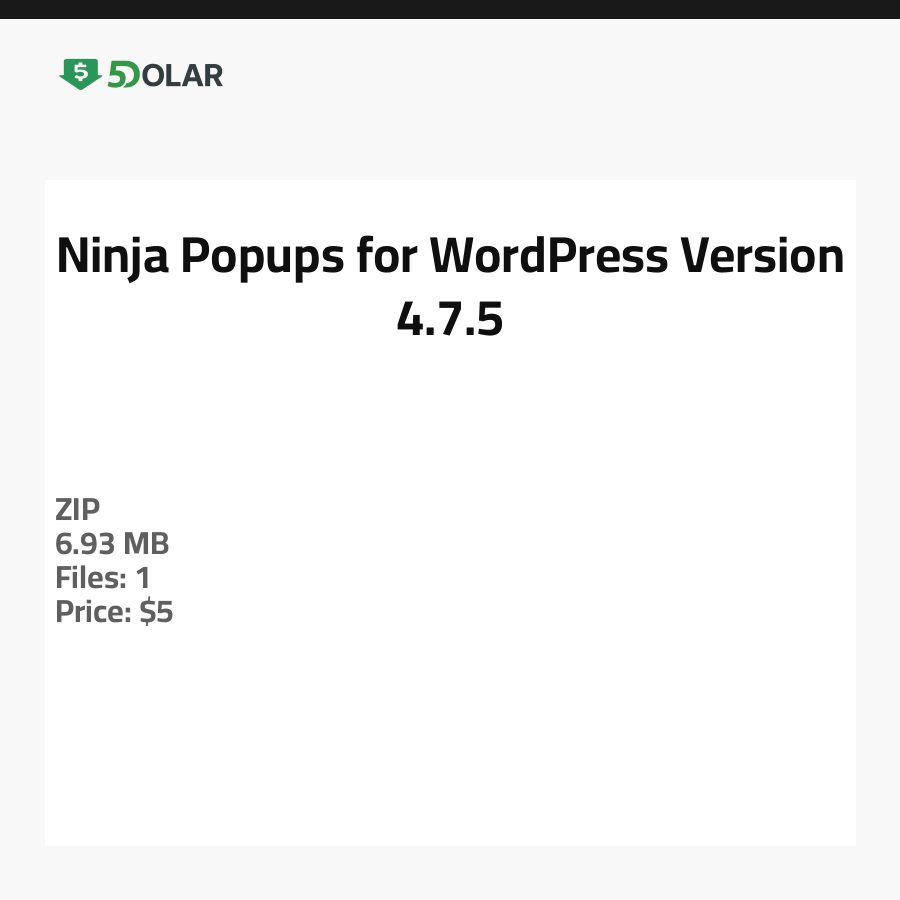Screen dimensions: 900x900
Task: Click the green dollar download arrow icon
Action: click(x=80, y=74)
